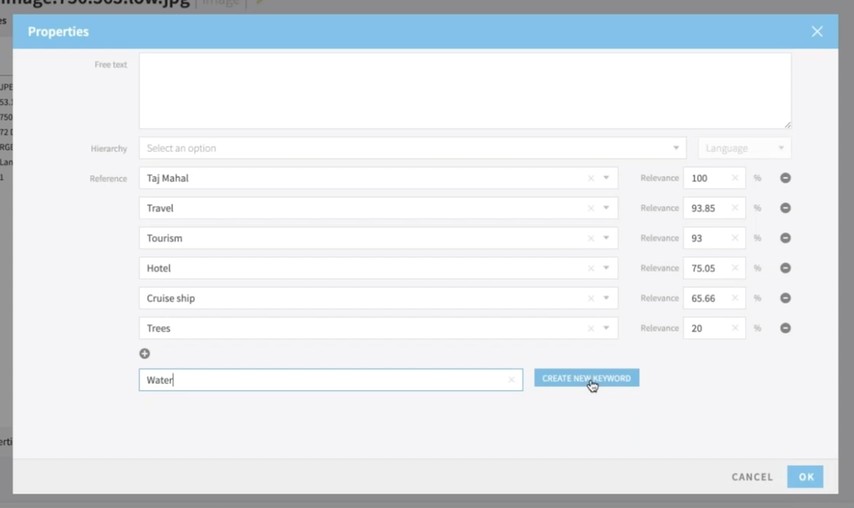Clear the relevance value 75.05

pyautogui.click(x=735, y=268)
